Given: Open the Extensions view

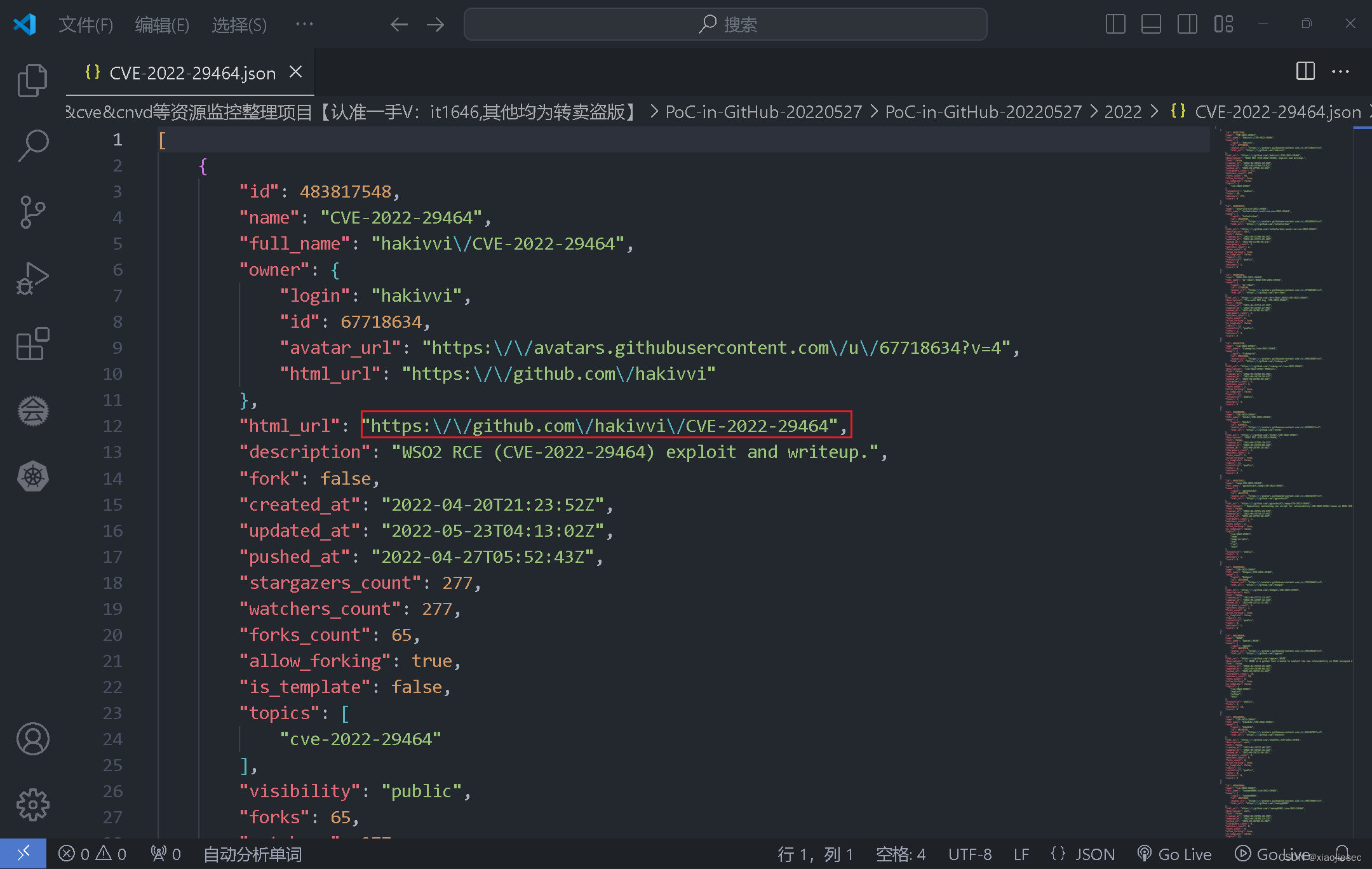Looking at the screenshot, I should 32,344.
